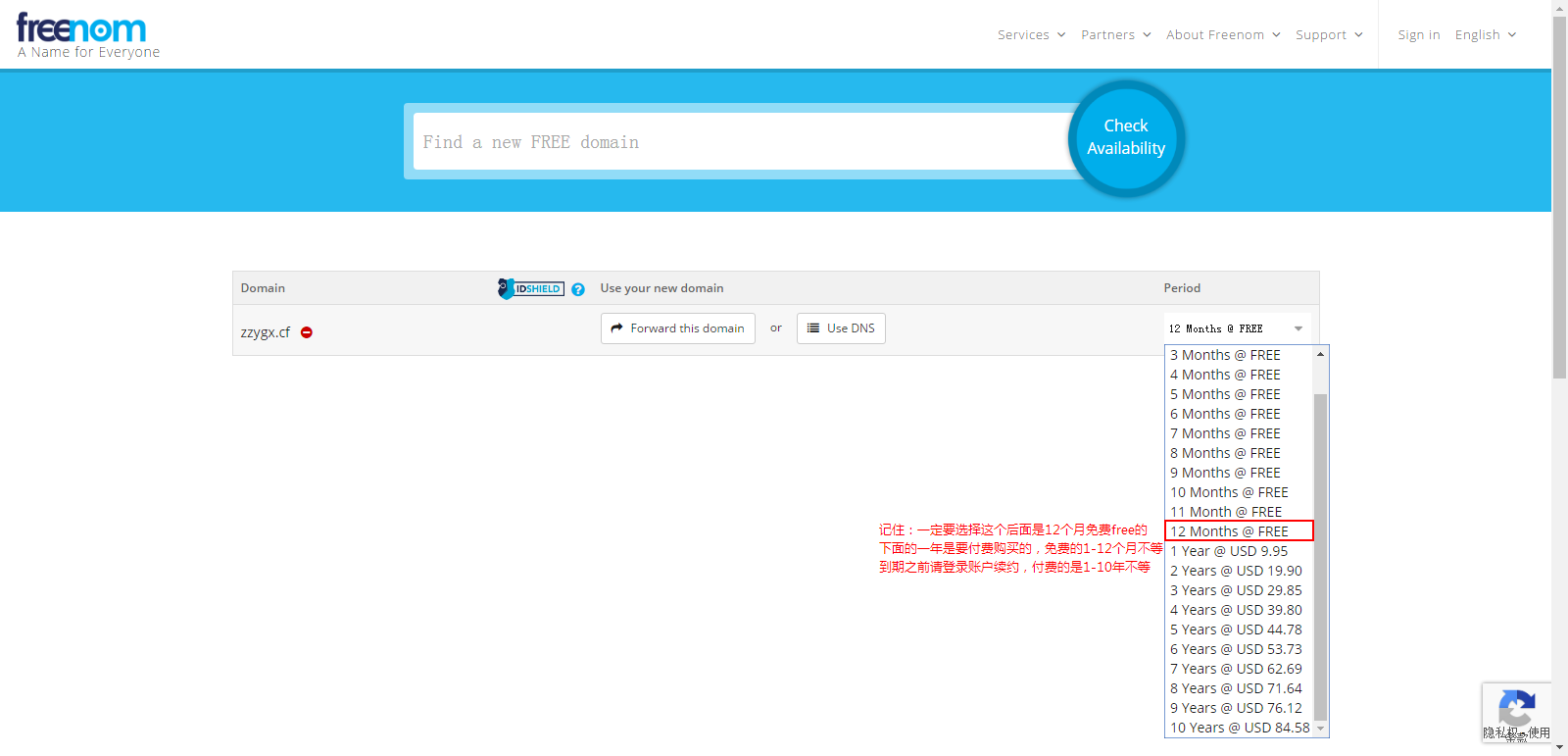Open the Services menu
The image size is (1568, 756).
click(1031, 34)
